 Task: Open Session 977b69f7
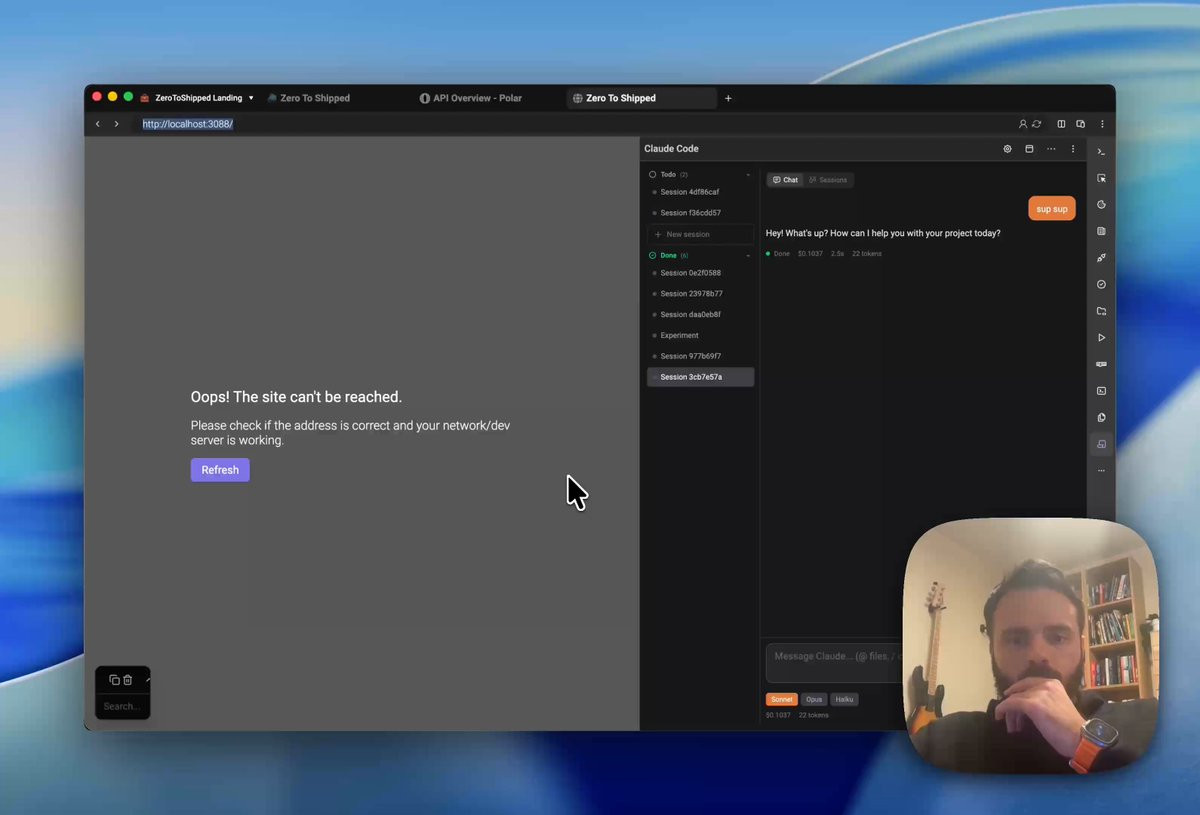[x=700, y=356]
